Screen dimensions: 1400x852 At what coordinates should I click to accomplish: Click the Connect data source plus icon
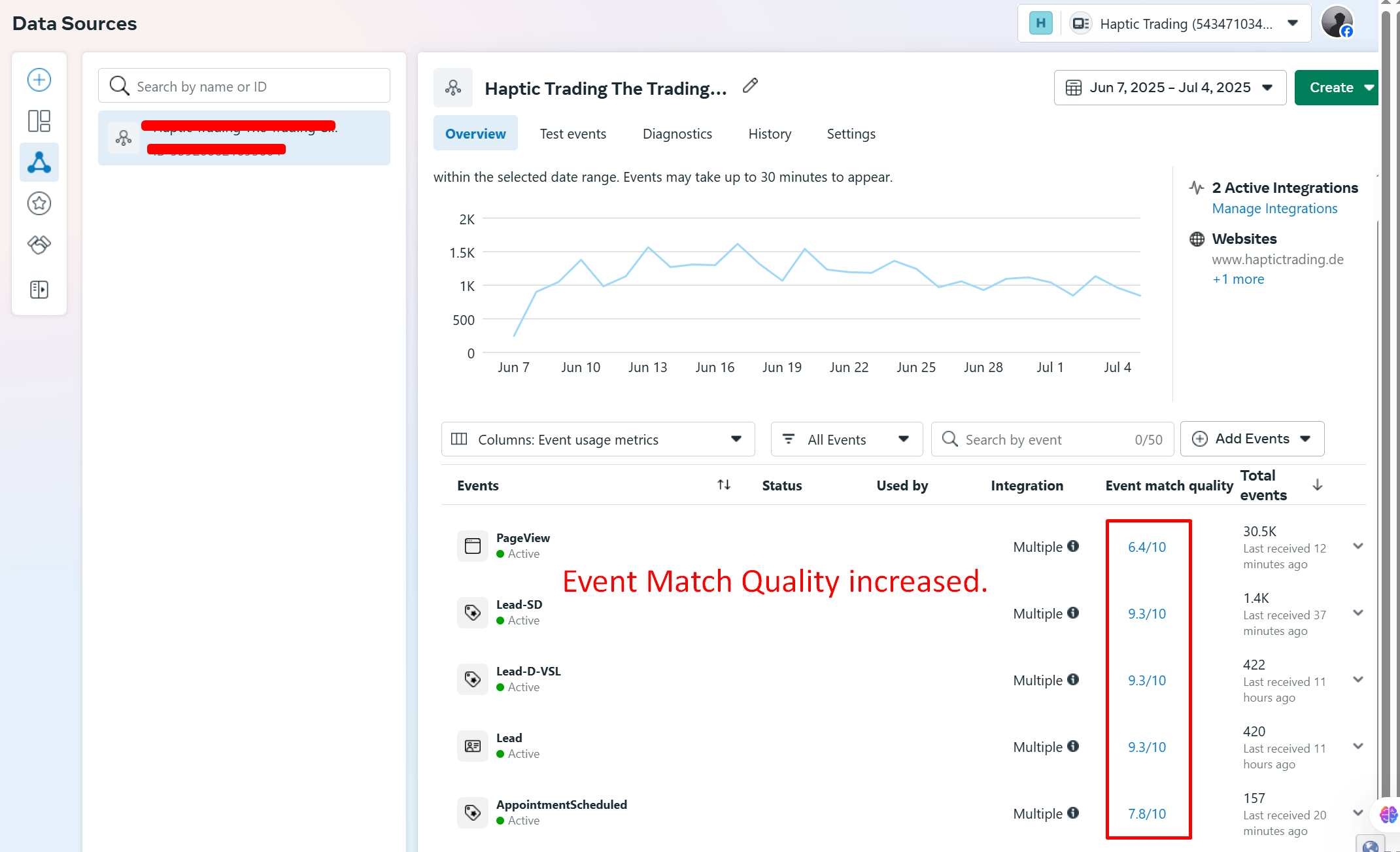(x=39, y=80)
